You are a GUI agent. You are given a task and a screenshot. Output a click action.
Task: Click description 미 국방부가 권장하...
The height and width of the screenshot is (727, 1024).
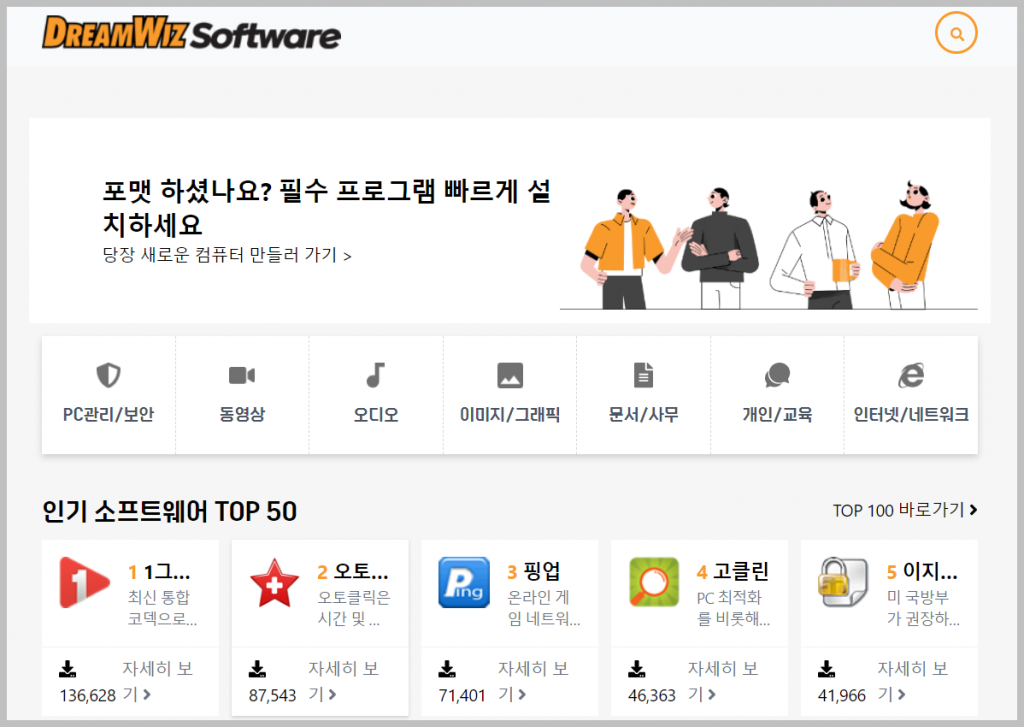[923, 607]
